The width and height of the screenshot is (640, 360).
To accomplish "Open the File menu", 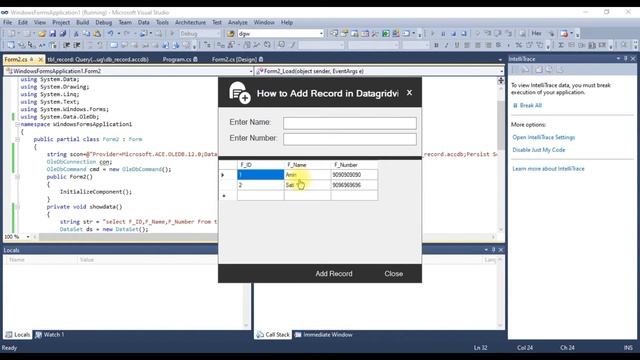I will pos(8,22).
